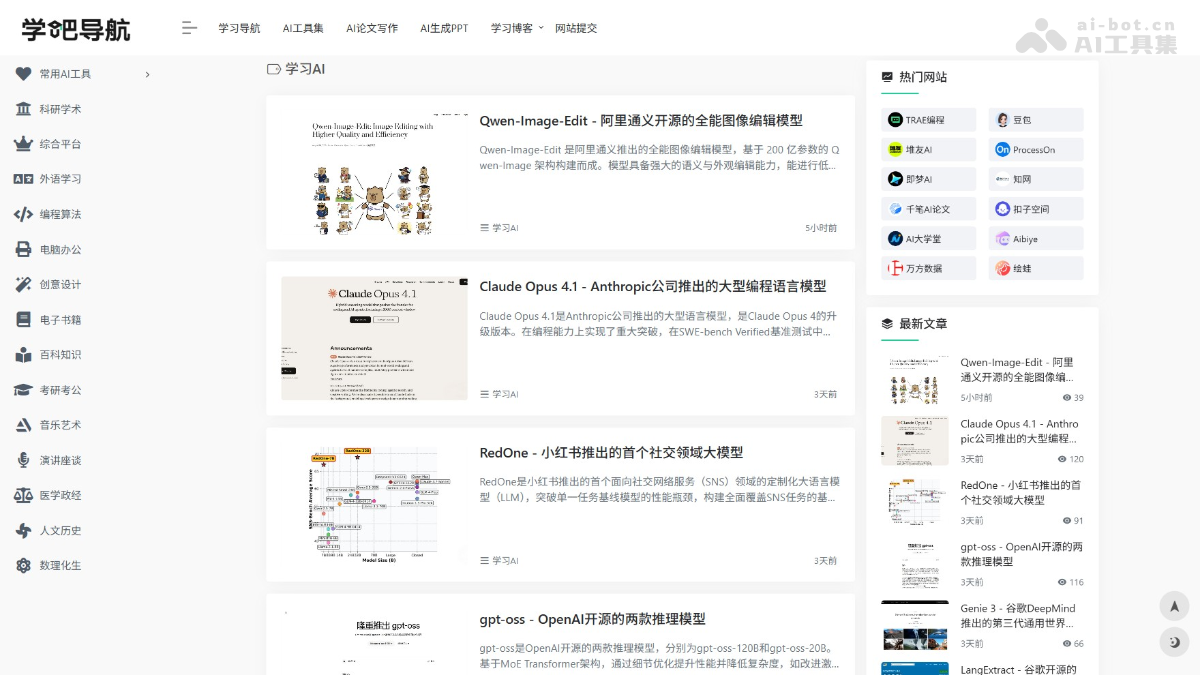Click the Qwen-Image-Edit article thumbnail

coord(372,172)
